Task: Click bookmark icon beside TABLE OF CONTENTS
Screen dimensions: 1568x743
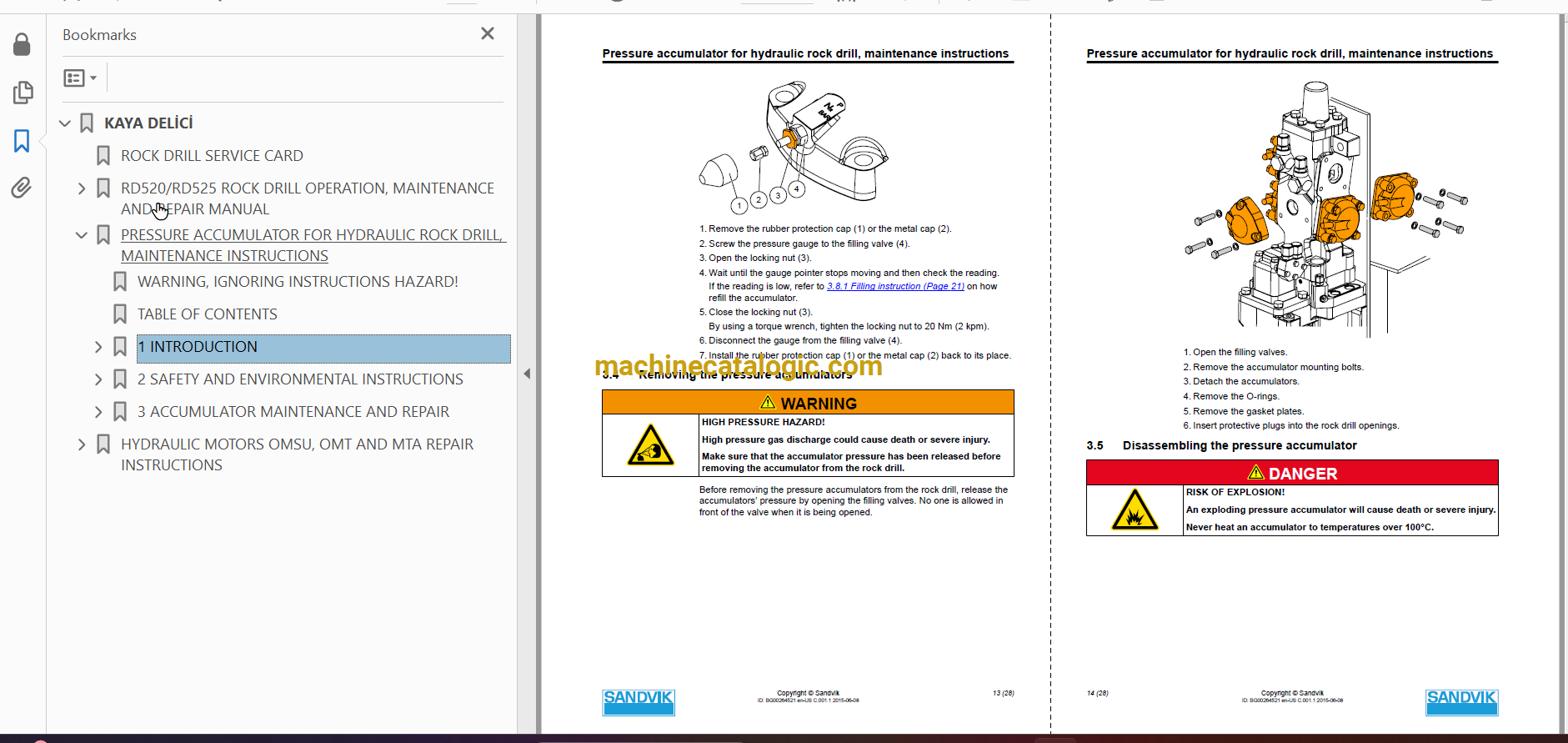Action: (120, 314)
